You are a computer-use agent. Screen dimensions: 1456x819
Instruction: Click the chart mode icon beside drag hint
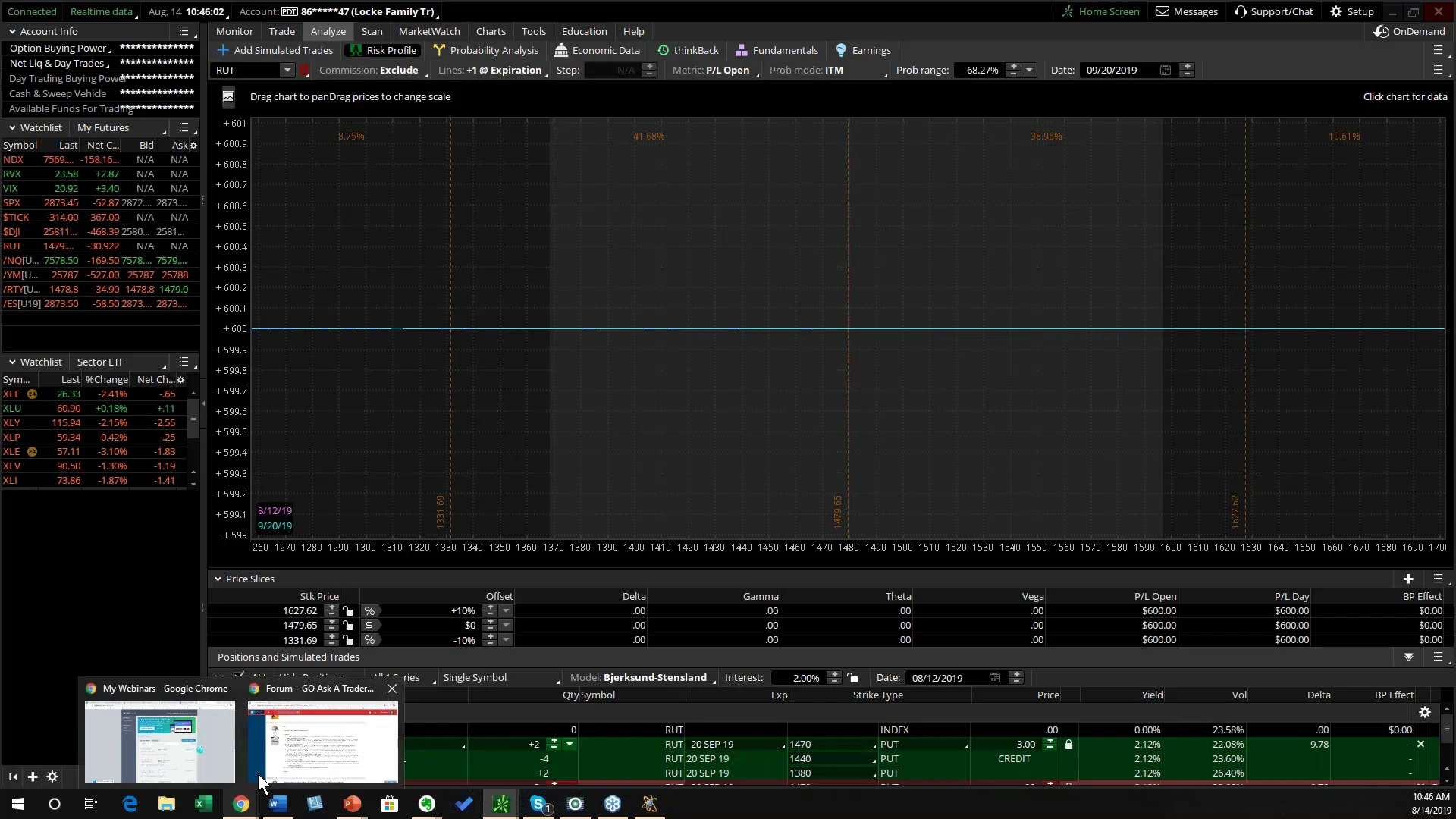[228, 96]
